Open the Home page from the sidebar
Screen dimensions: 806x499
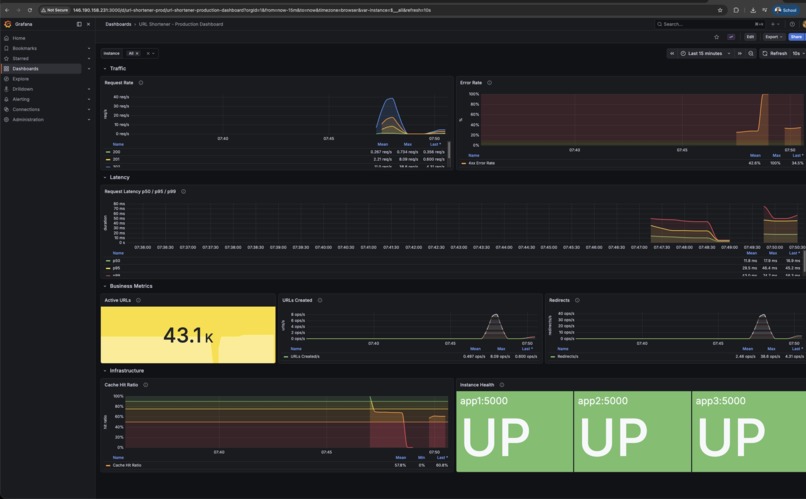[19, 38]
